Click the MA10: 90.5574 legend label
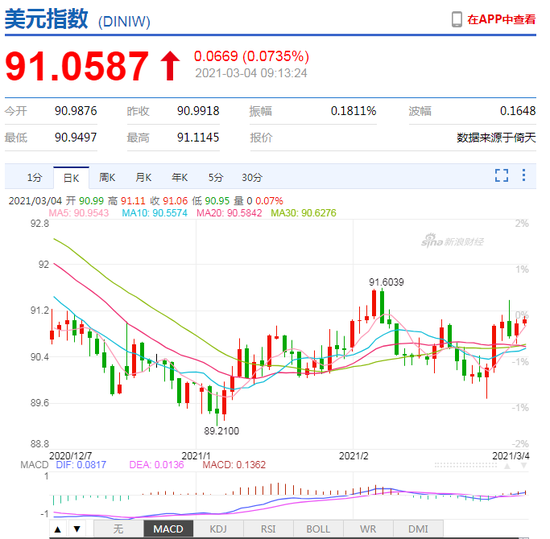The image size is (550, 539). [155, 213]
